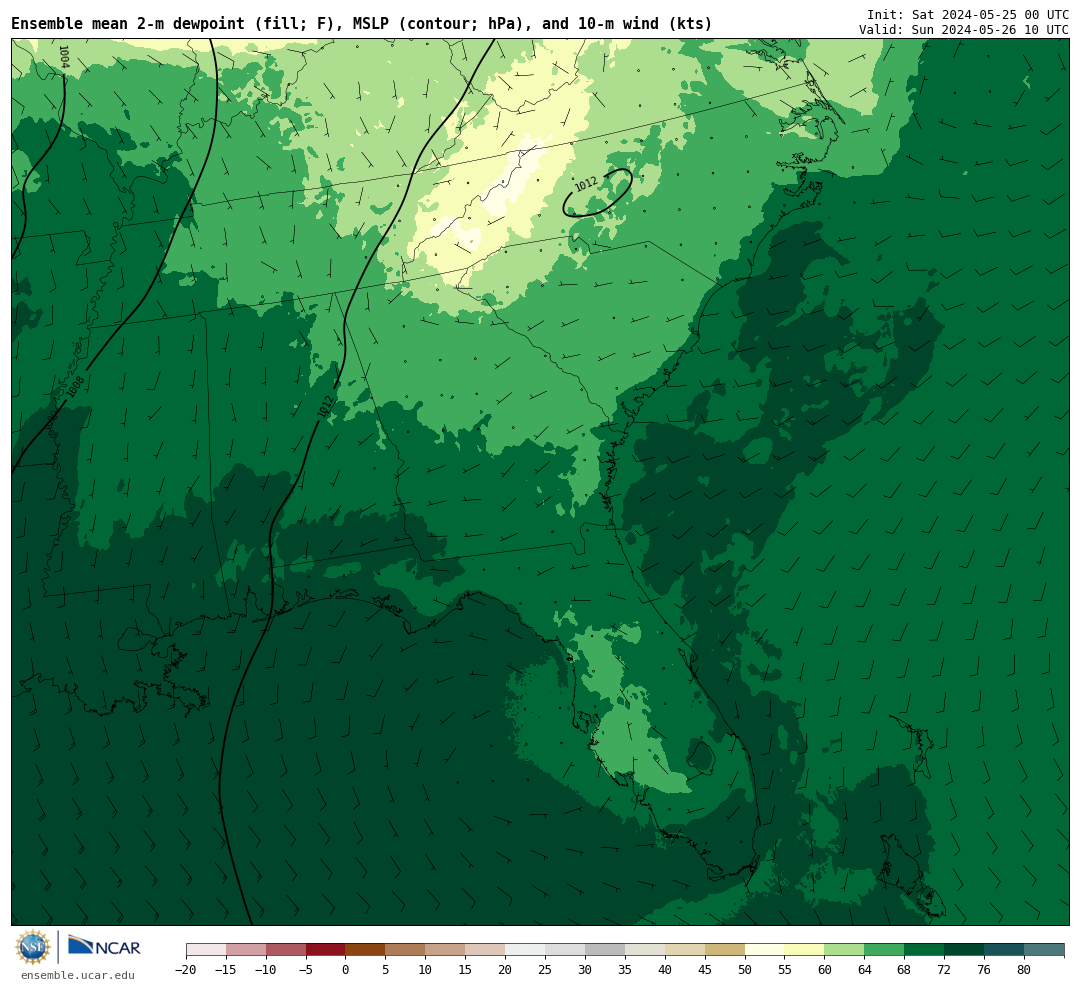Select the beige swatch between 40 and 45
The height and width of the screenshot is (988, 1080).
click(685, 950)
